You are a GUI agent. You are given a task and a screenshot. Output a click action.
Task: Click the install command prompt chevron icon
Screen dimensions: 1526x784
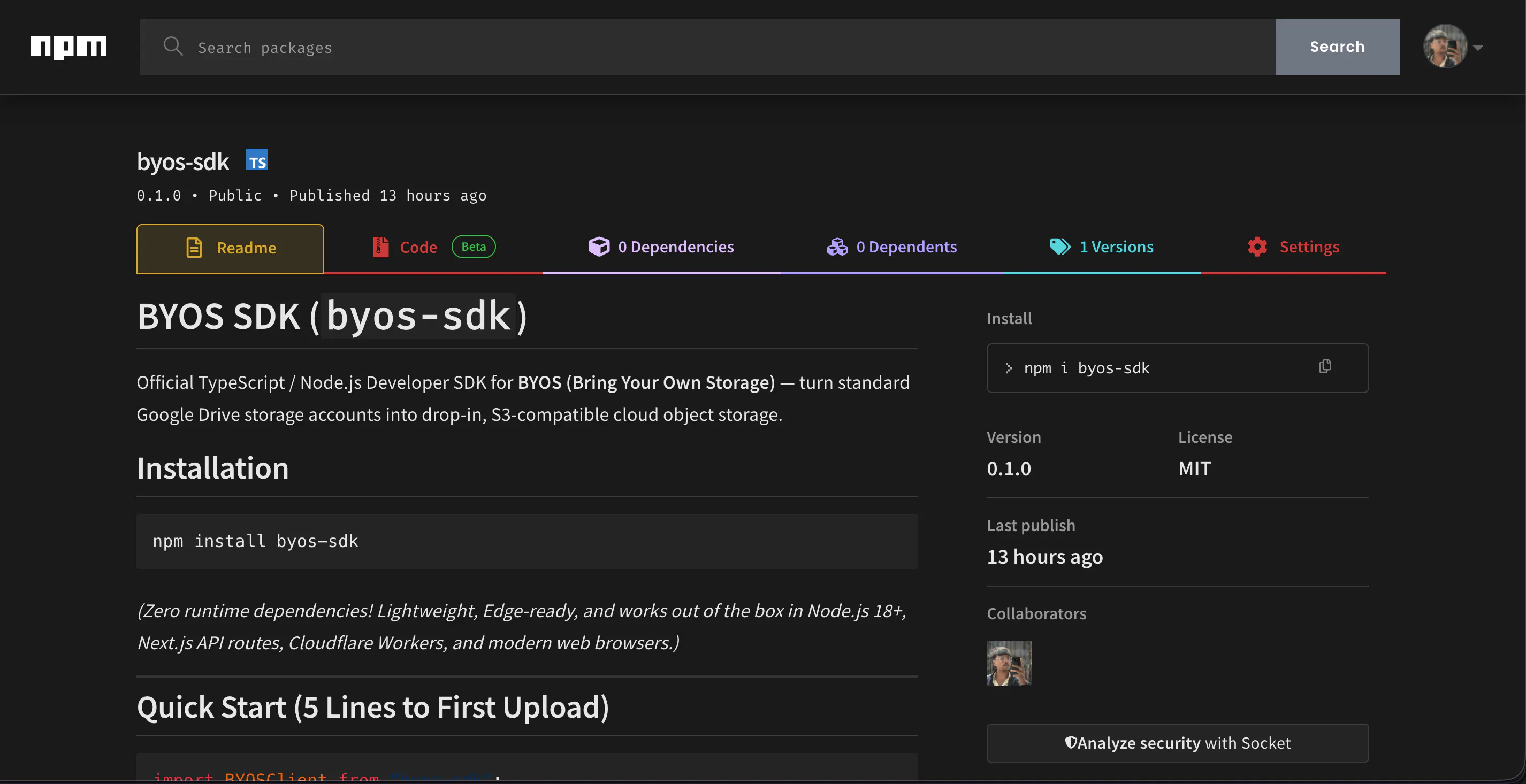tap(1008, 368)
